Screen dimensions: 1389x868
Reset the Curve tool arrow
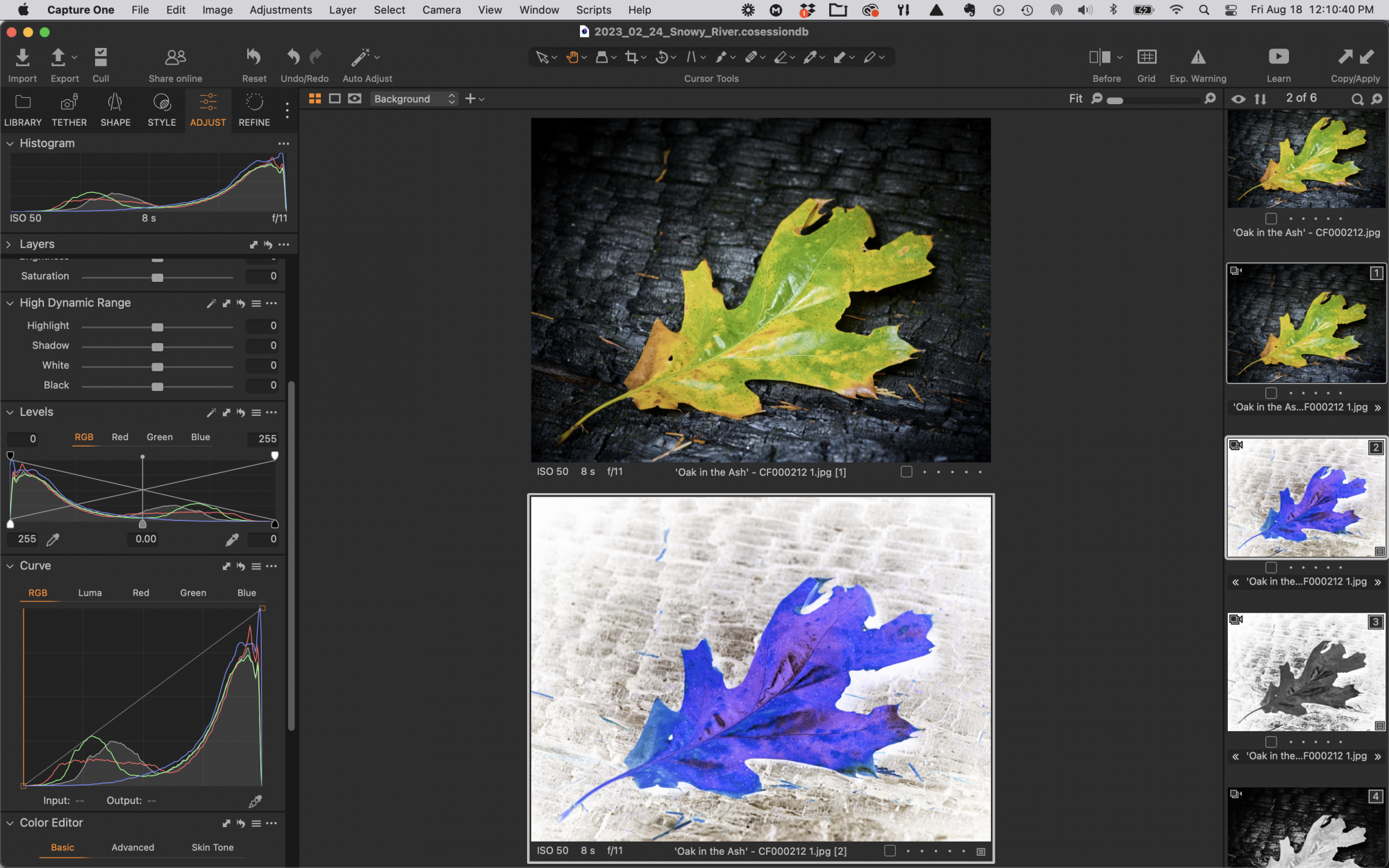[241, 567]
